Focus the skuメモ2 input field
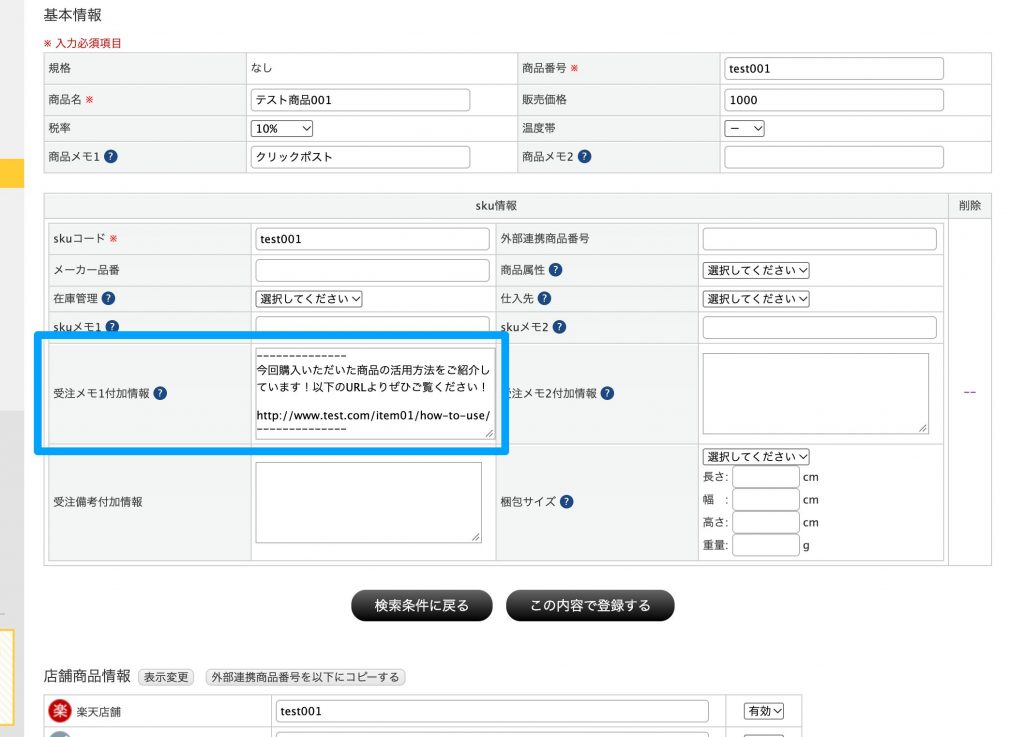 click(819, 327)
